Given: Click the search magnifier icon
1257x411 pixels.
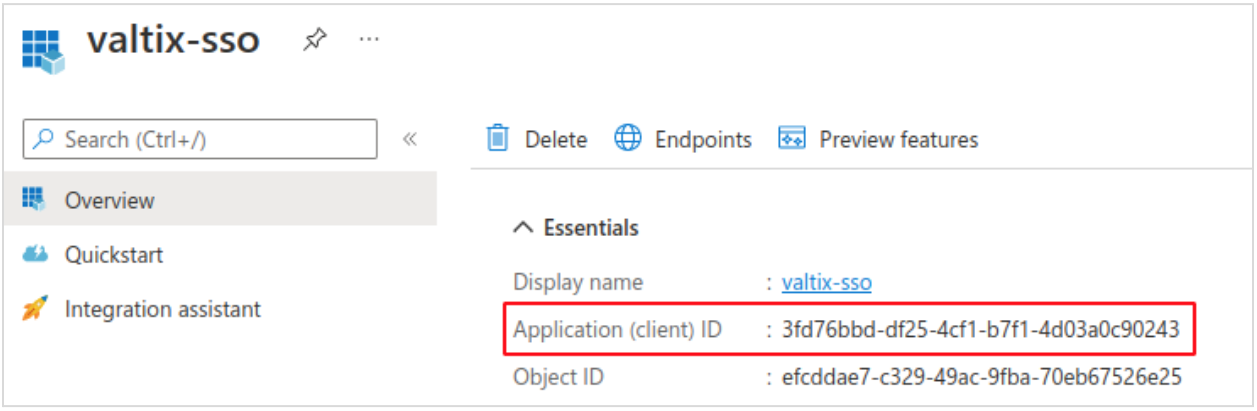Looking at the screenshot, I should coord(44,139).
